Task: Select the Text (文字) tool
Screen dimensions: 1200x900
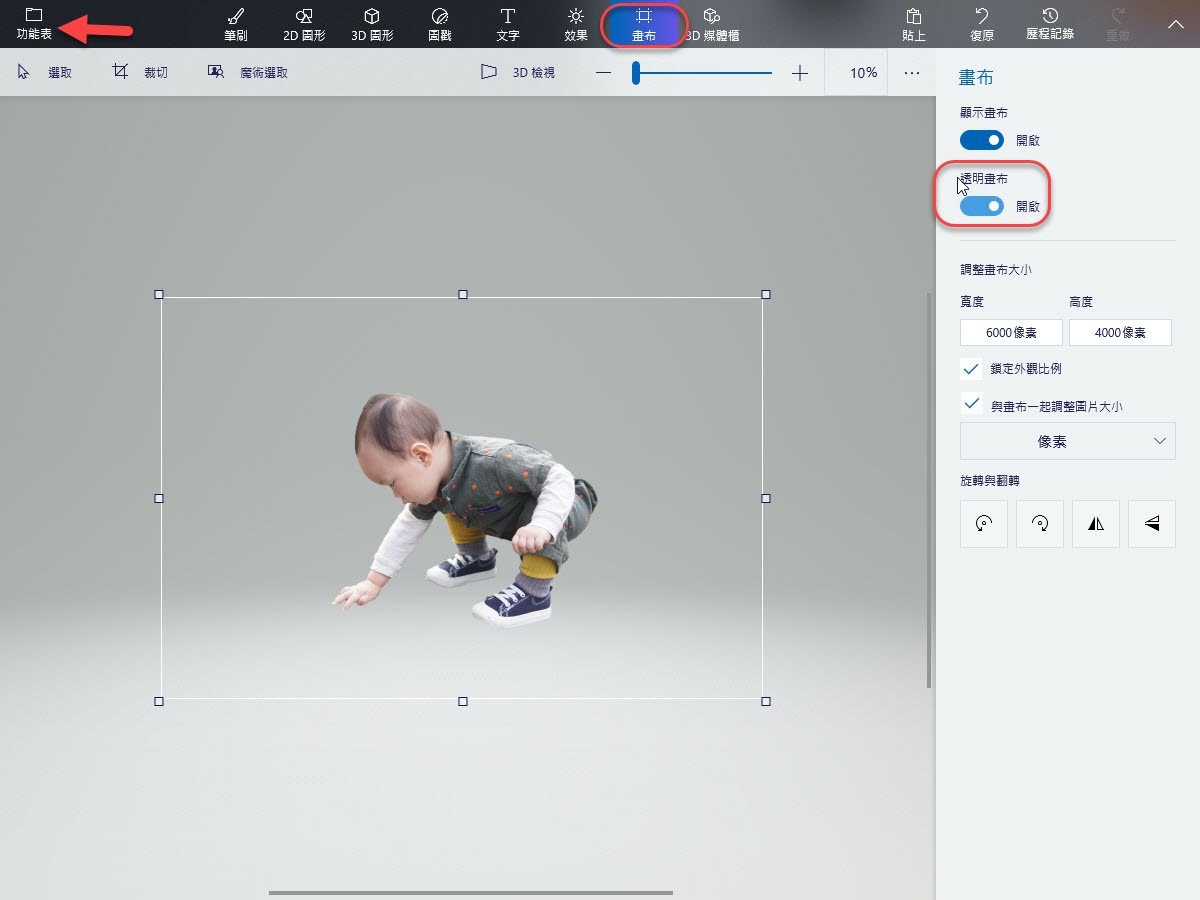Action: [508, 24]
